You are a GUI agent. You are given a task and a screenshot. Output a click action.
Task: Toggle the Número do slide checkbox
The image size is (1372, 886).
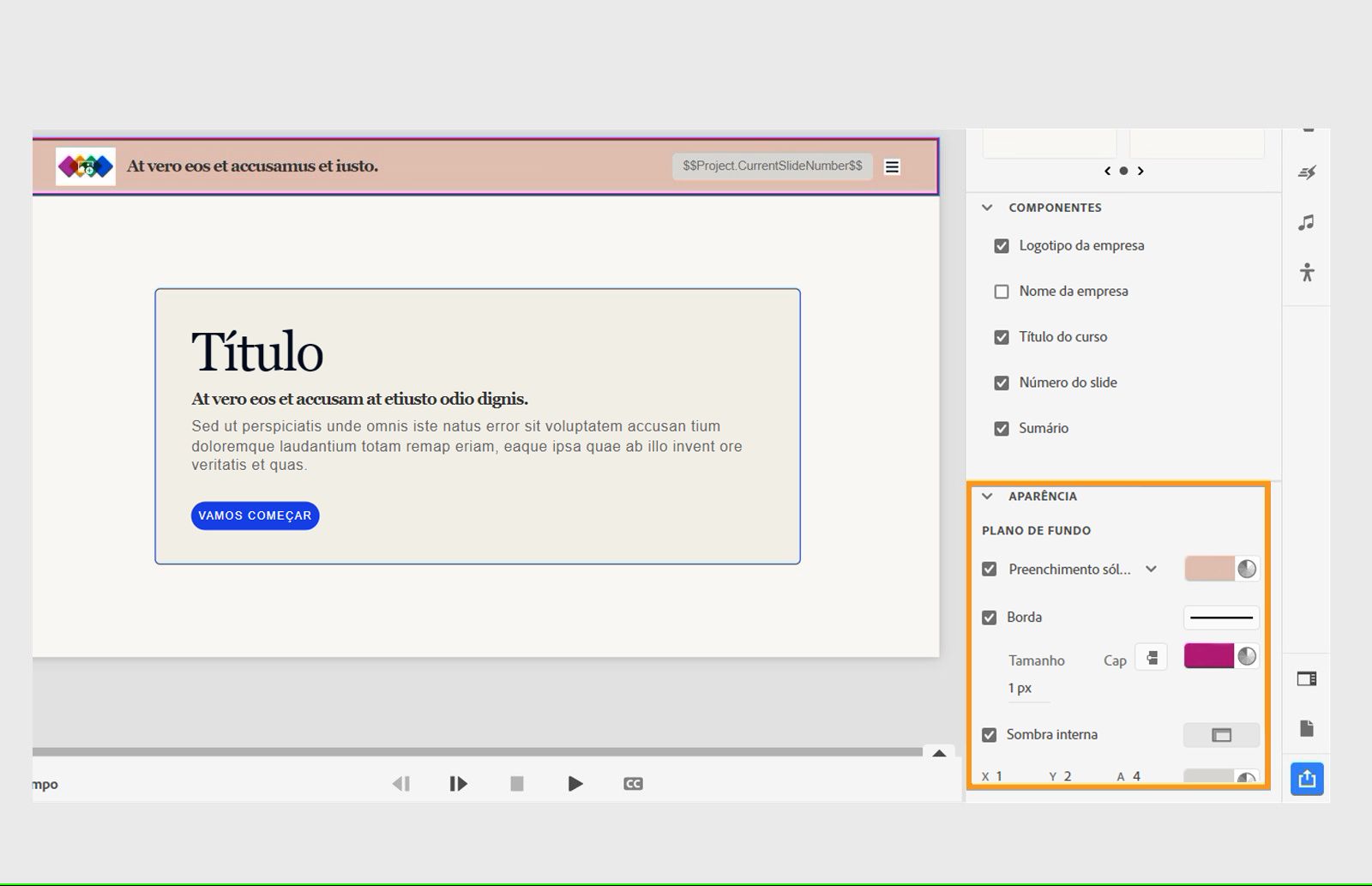point(1002,383)
